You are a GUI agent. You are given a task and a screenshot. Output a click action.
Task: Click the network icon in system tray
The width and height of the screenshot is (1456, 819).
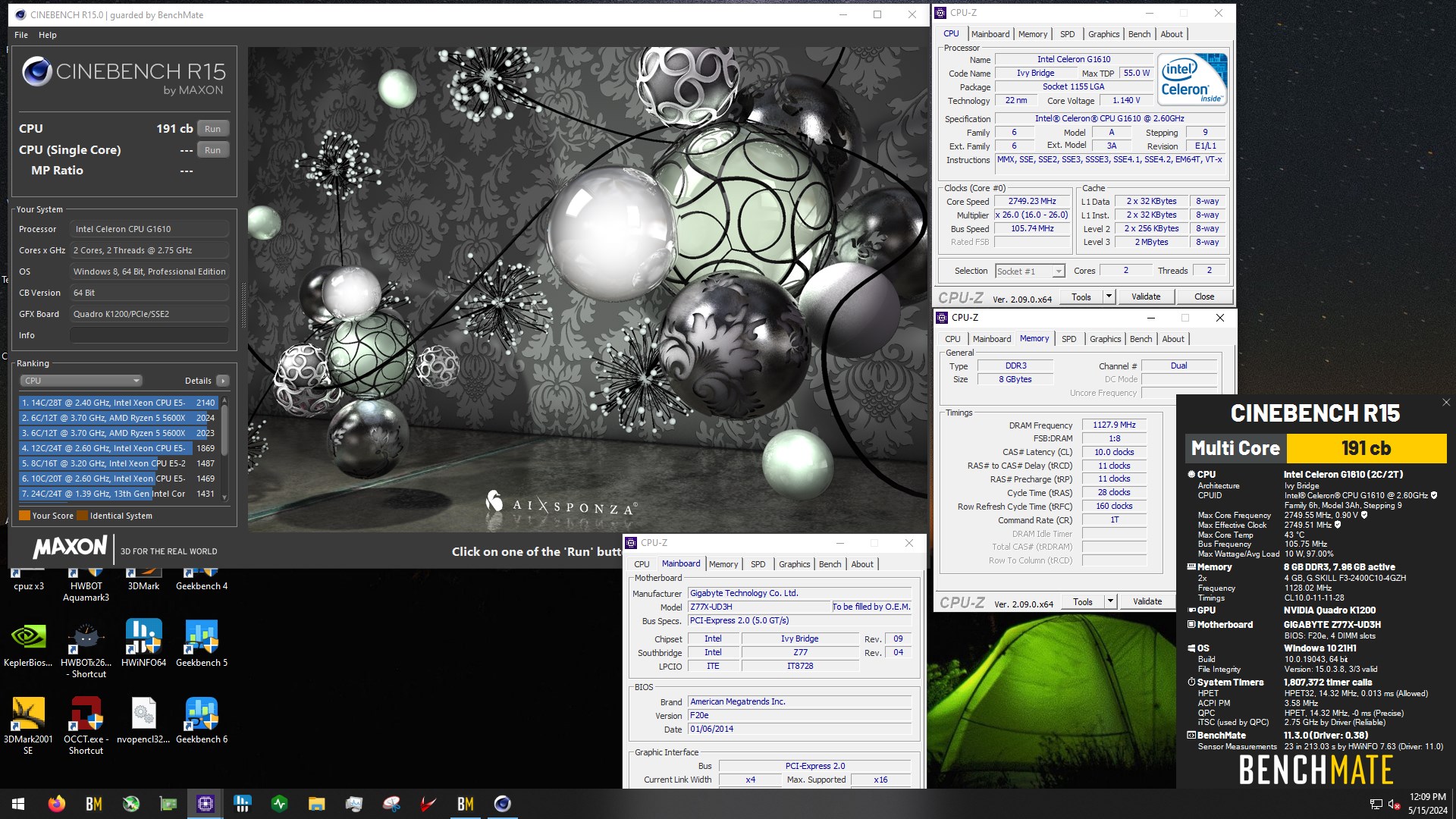pyautogui.click(x=1376, y=804)
